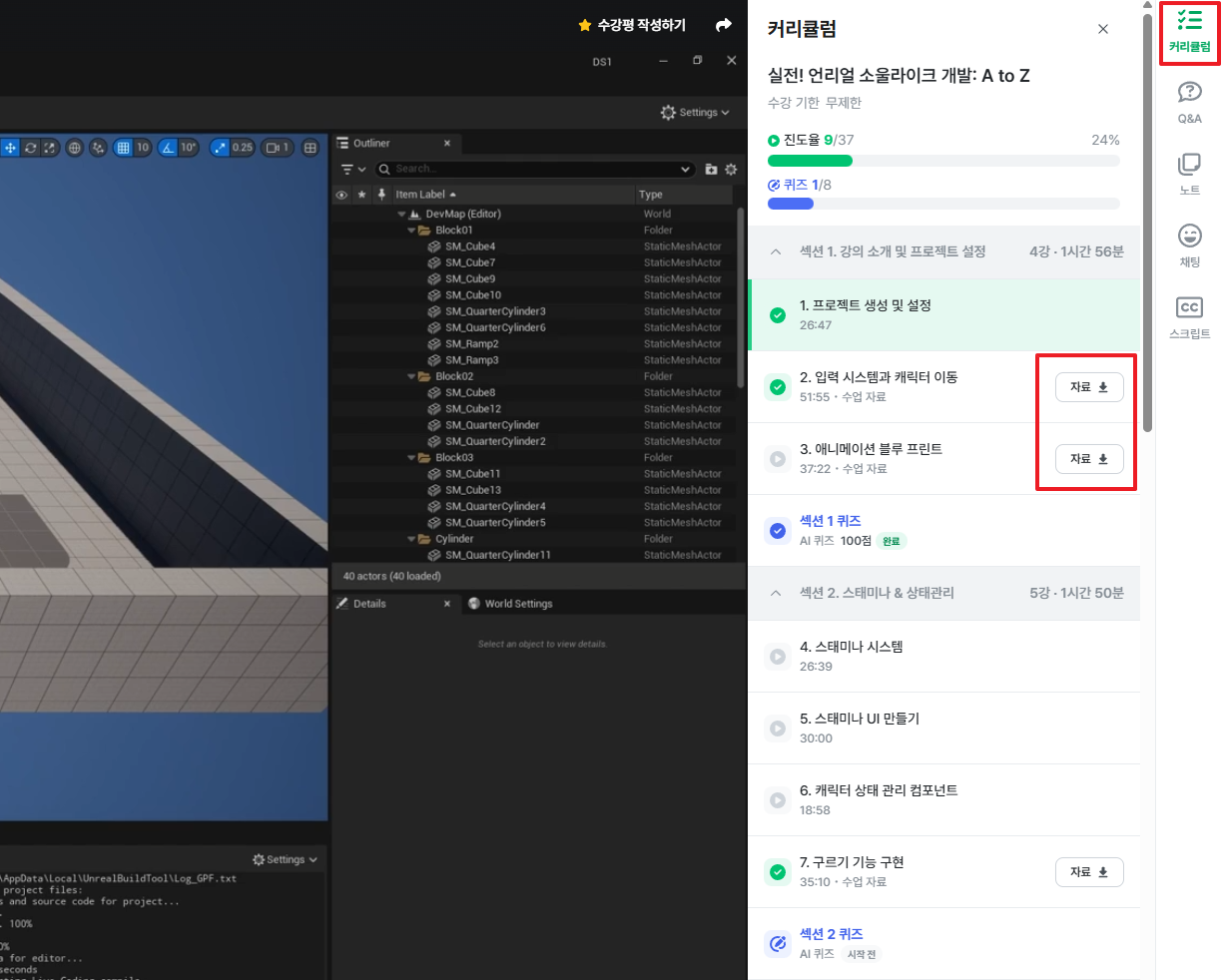This screenshot has width=1224, height=980.
Task: Switch to the Details tab
Action: click(x=369, y=604)
